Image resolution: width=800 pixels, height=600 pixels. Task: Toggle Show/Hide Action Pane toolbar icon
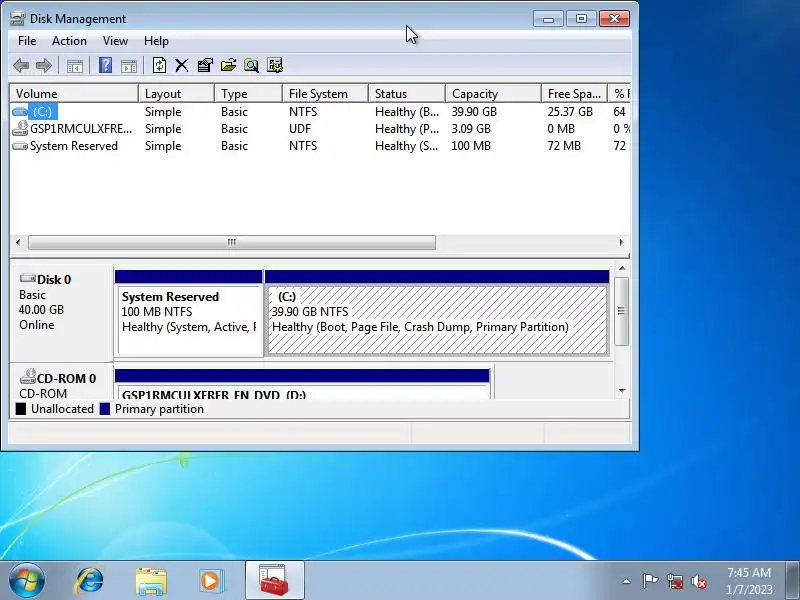click(x=129, y=66)
